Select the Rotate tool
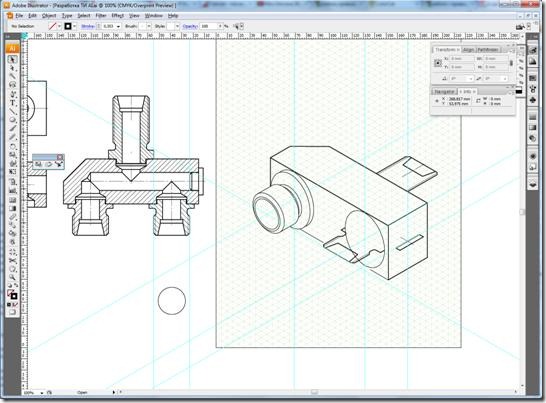Viewport: 546px width, 403px height. click(13, 146)
